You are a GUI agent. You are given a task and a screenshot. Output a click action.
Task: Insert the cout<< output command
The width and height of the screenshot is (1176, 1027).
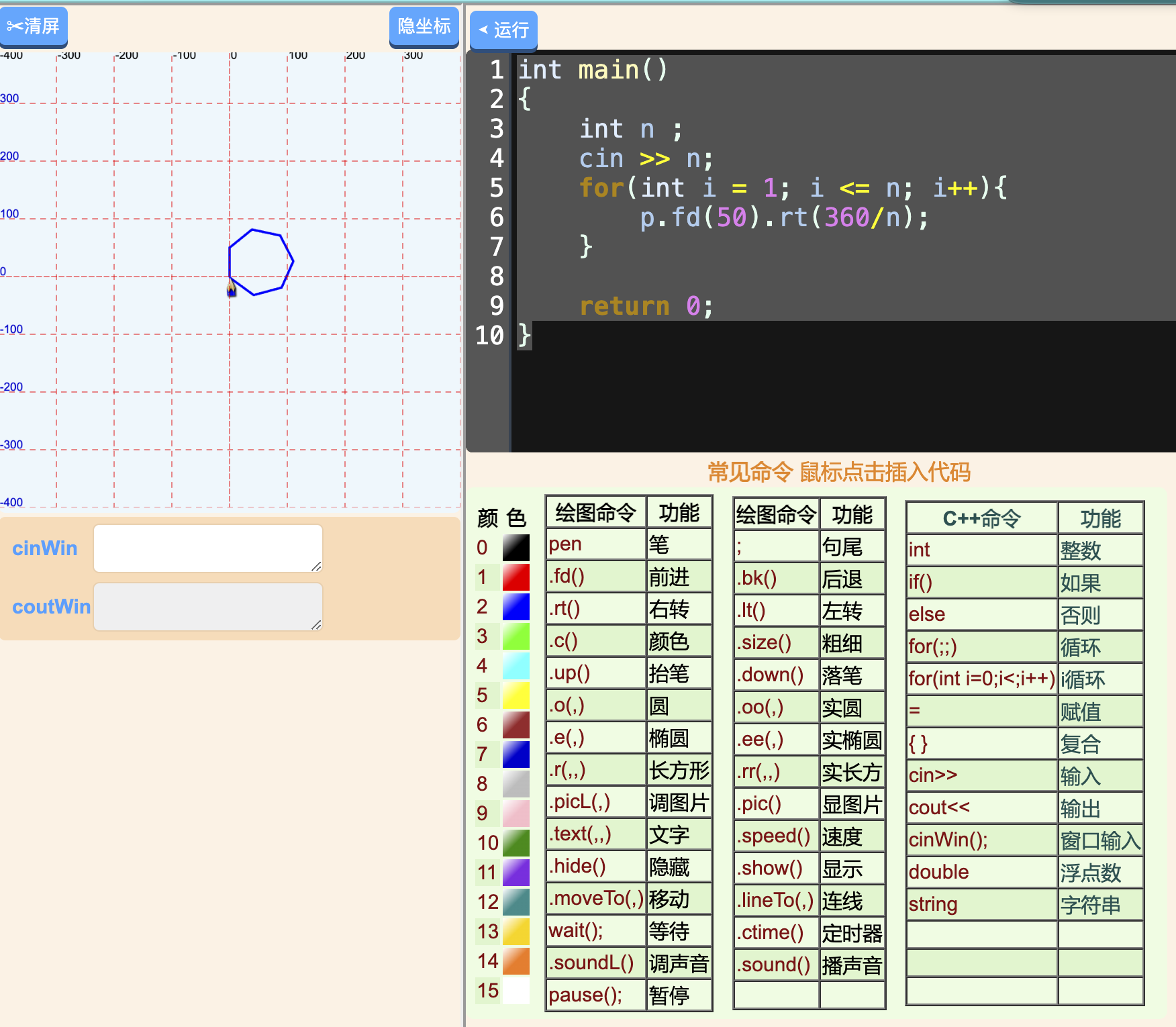982,808
